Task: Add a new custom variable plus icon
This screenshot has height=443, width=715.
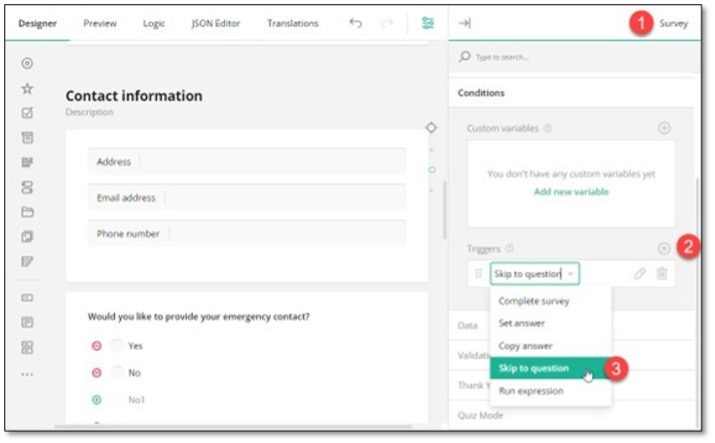Action: click(x=664, y=128)
